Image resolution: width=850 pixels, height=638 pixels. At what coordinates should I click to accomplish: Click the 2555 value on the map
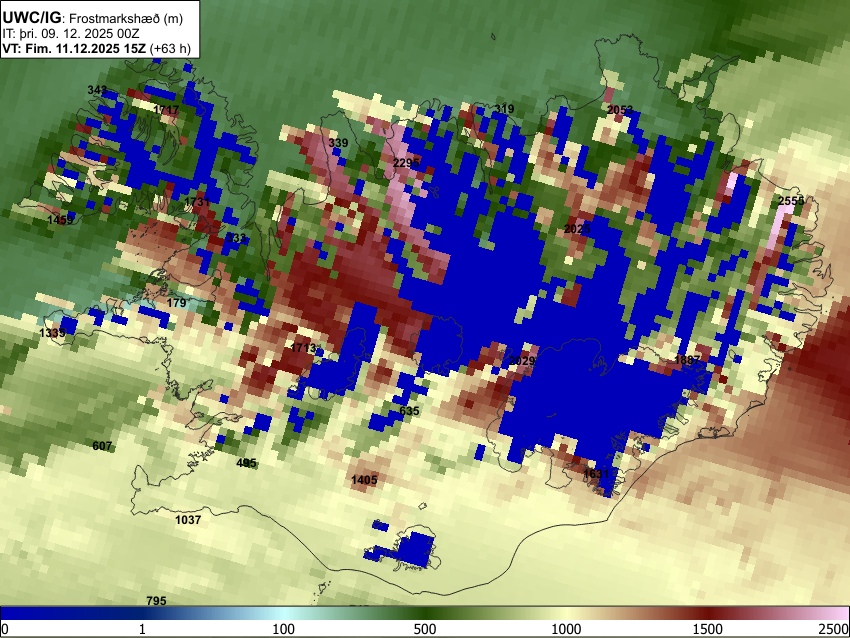pos(791,201)
